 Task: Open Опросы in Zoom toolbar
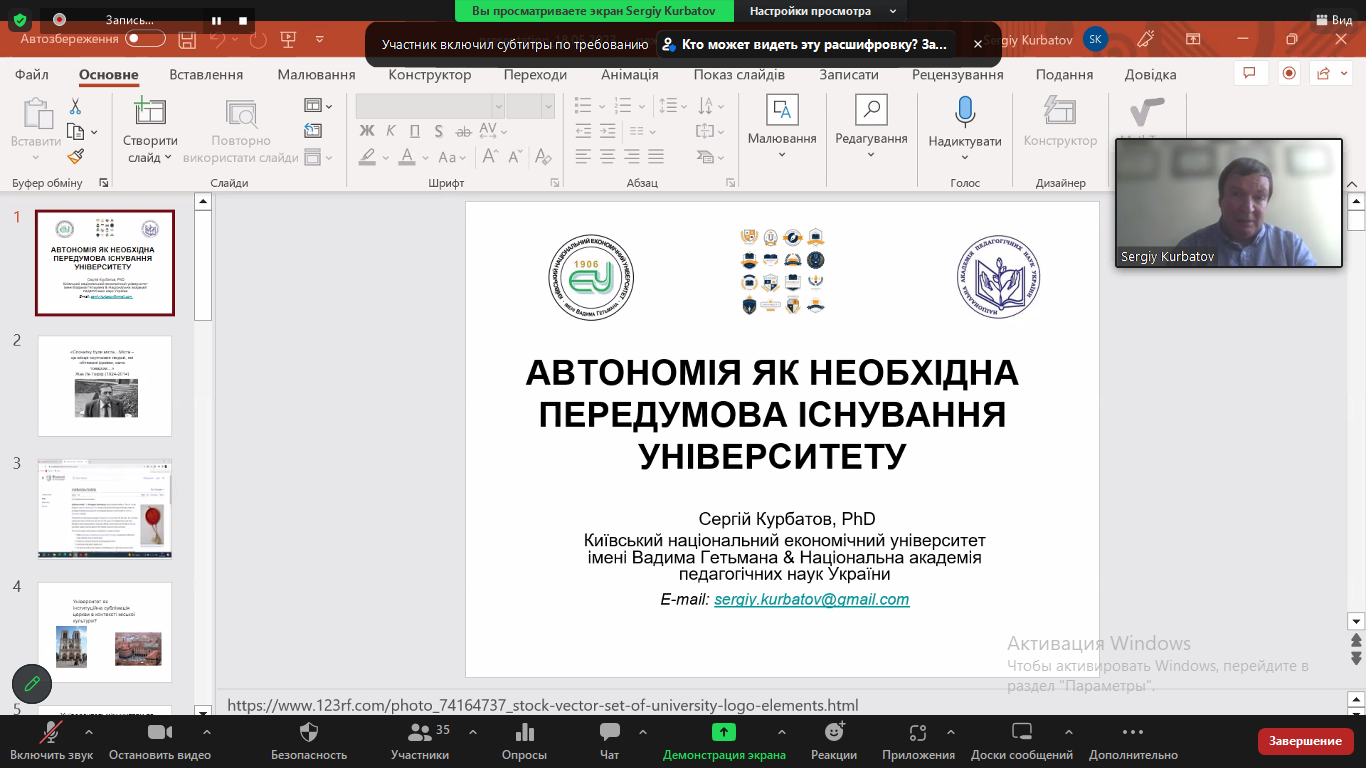(524, 742)
